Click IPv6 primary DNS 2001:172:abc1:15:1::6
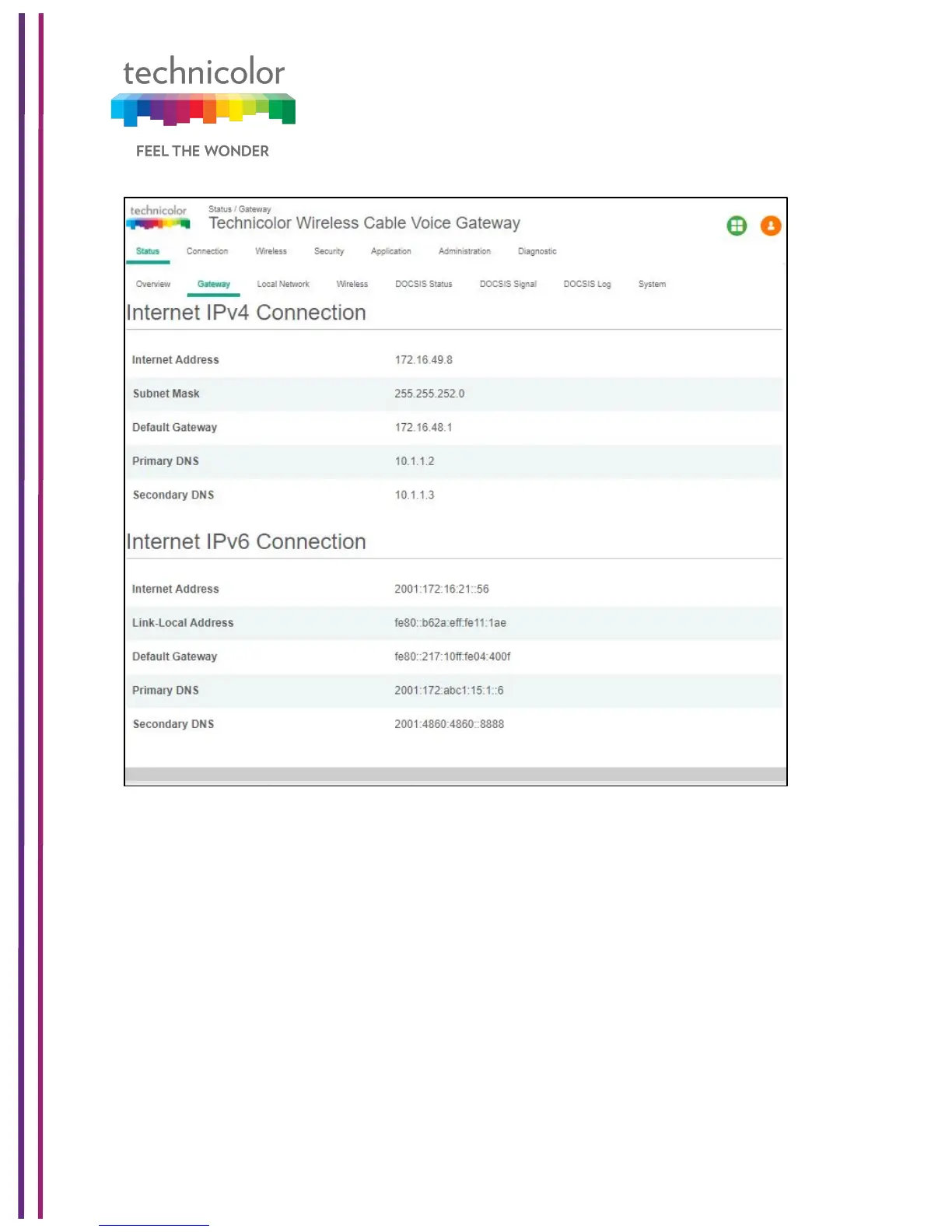This screenshot has height=1232, width=952. [x=449, y=691]
